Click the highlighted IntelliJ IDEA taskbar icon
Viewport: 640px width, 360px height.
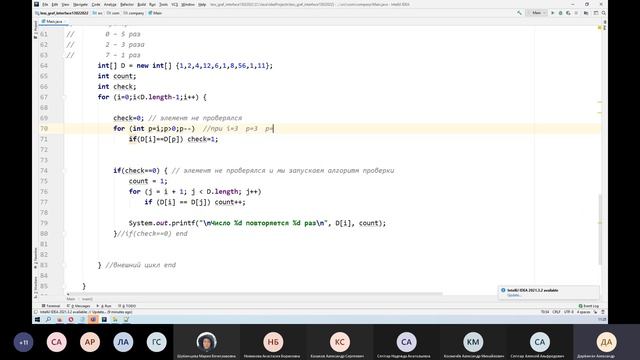(93, 320)
